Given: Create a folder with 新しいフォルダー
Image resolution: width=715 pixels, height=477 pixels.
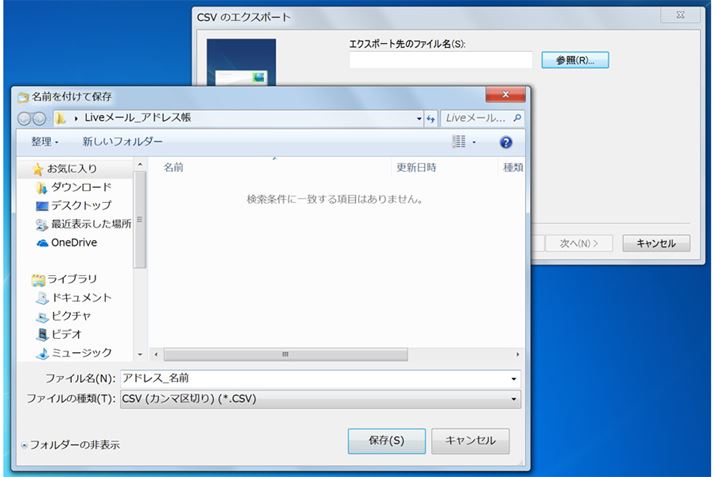Looking at the screenshot, I should 122,142.
